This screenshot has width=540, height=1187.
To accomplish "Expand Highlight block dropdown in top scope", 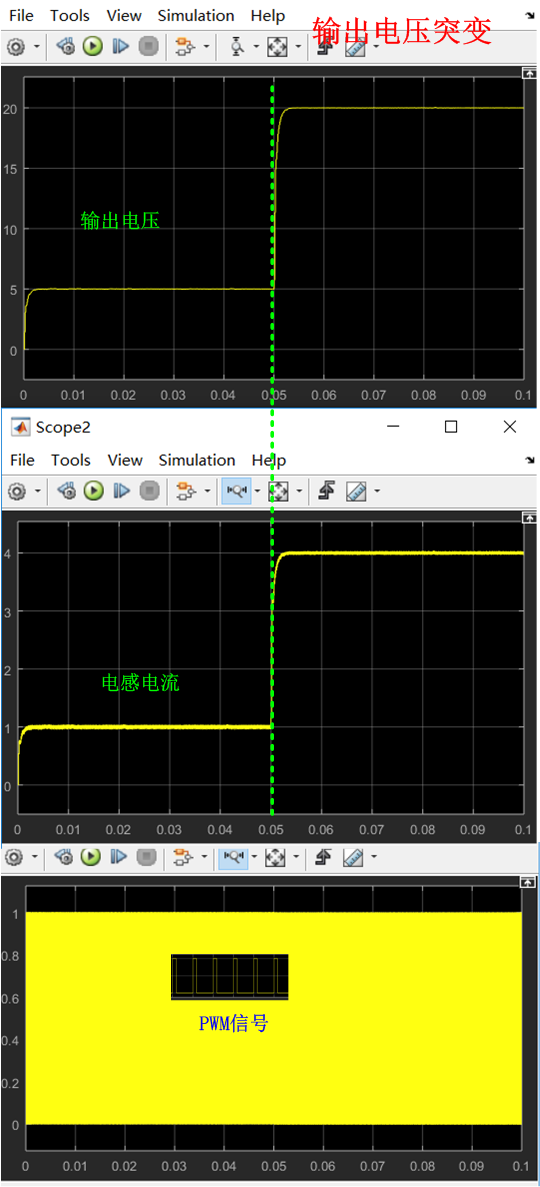I will point(205,48).
